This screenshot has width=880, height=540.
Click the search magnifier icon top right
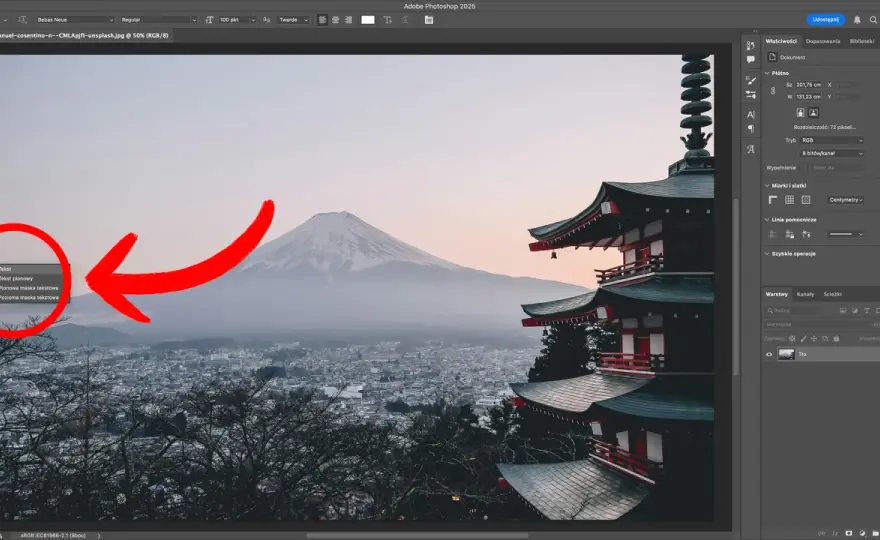pos(873,20)
